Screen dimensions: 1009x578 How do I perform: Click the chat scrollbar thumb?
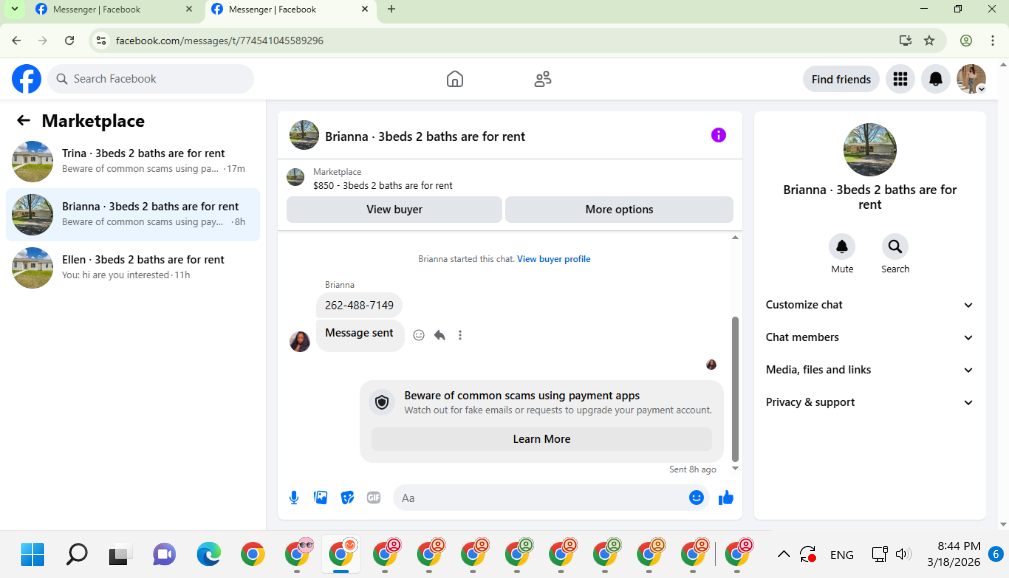click(735, 388)
